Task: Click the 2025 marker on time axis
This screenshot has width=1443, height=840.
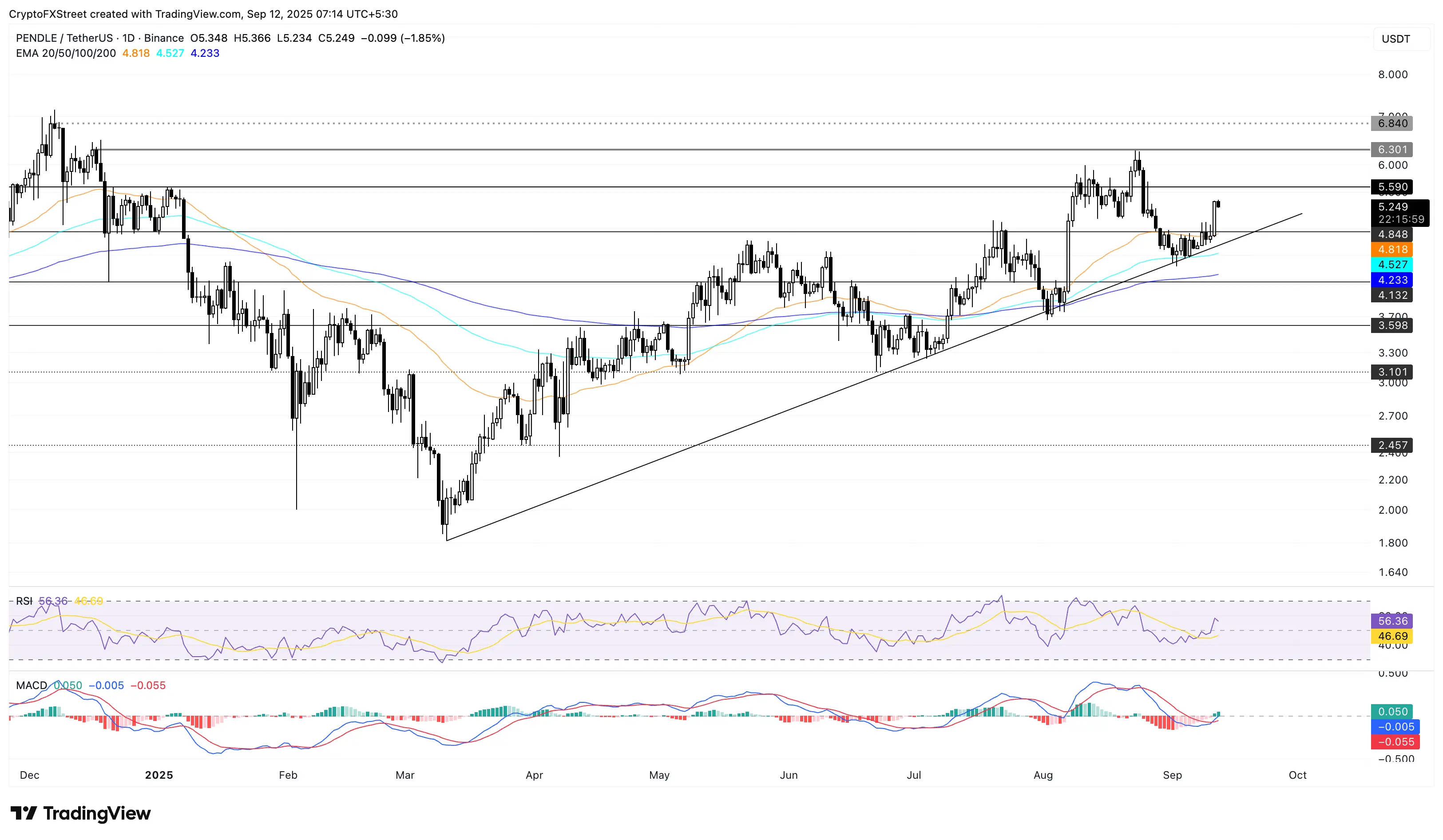Action: click(159, 775)
